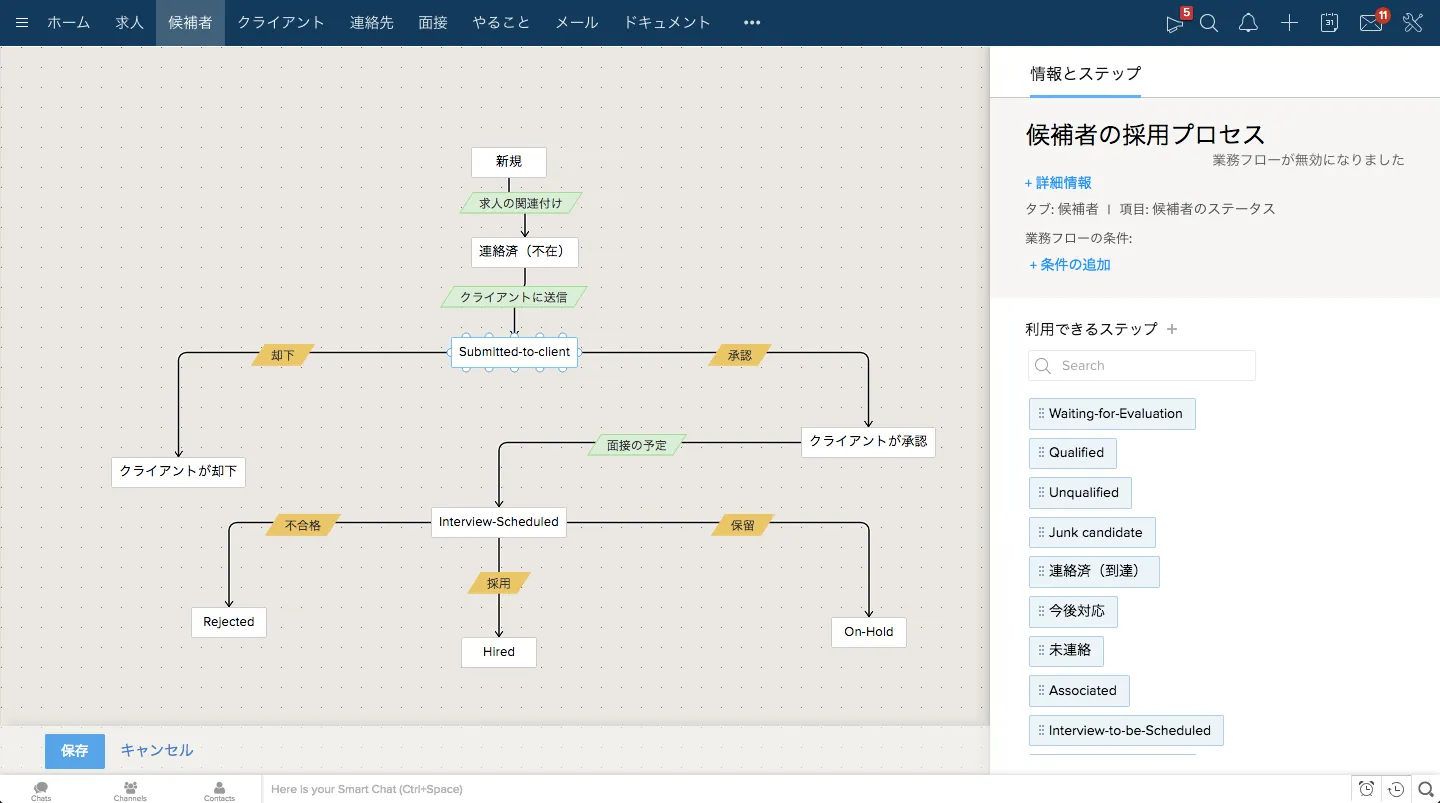This screenshot has height=803, width=1440.
Task: Open the hamburger menu icon
Action: point(22,23)
